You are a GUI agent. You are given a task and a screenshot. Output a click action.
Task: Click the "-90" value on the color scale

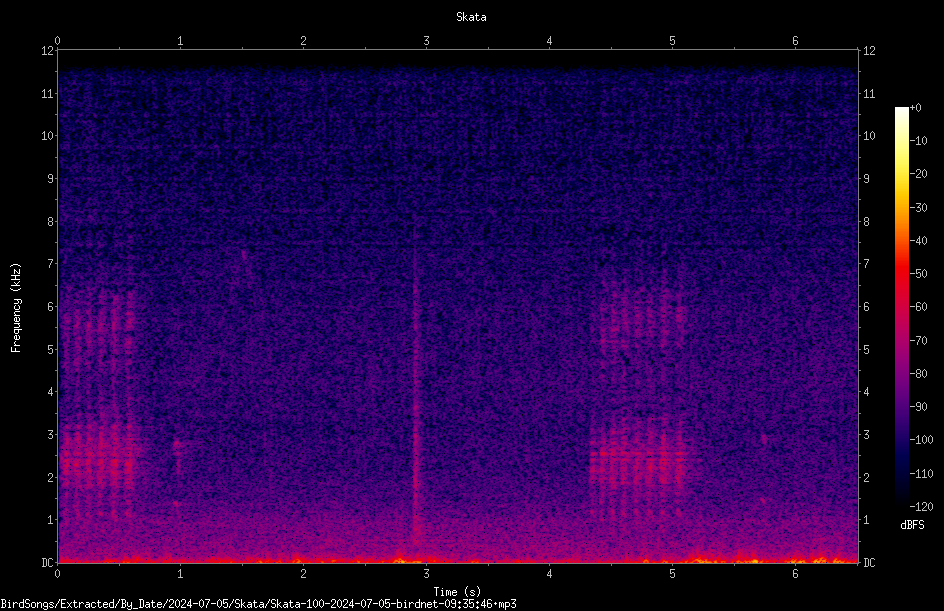(x=918, y=407)
